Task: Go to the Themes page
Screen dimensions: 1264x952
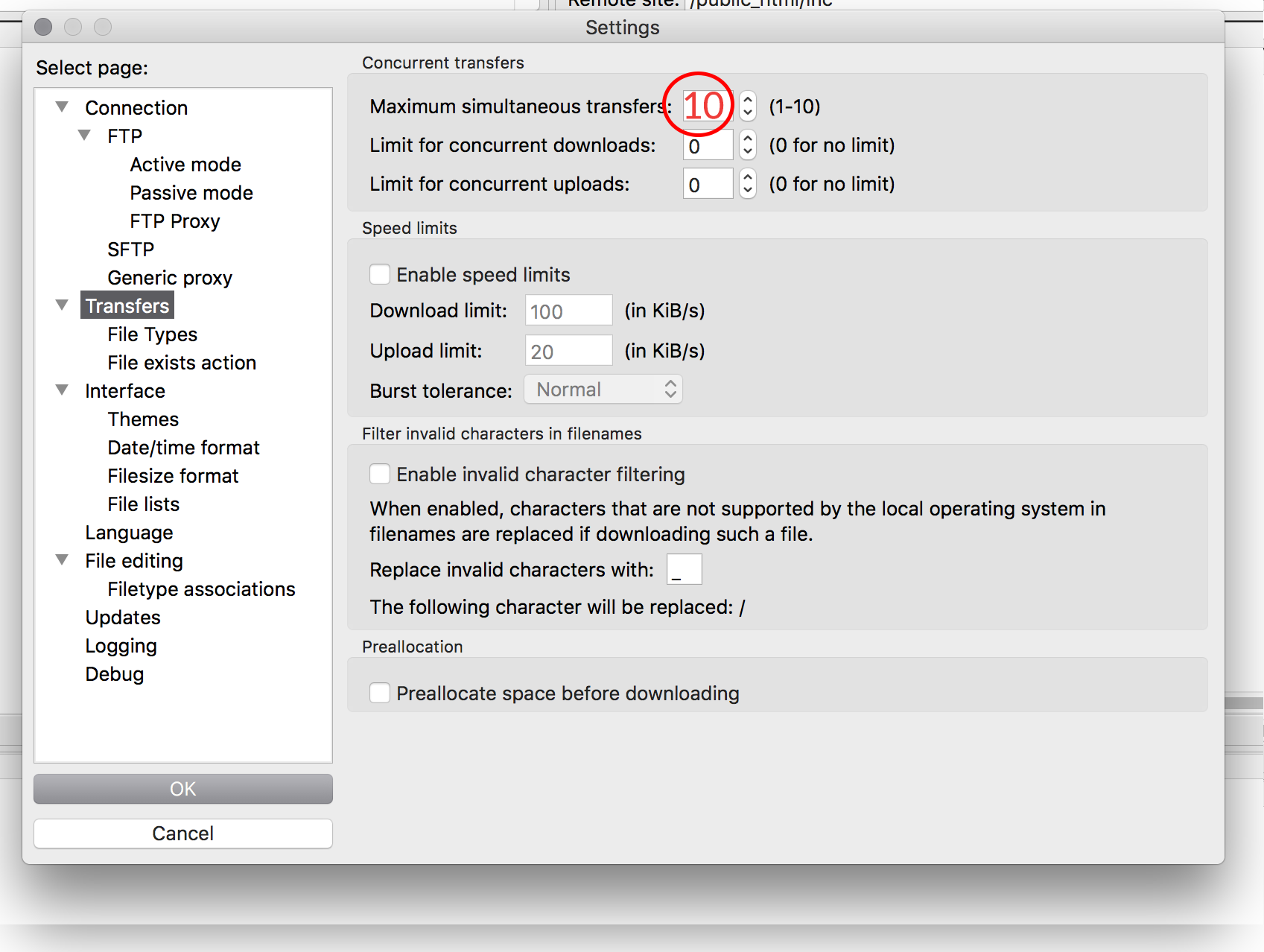Action: pos(143,419)
